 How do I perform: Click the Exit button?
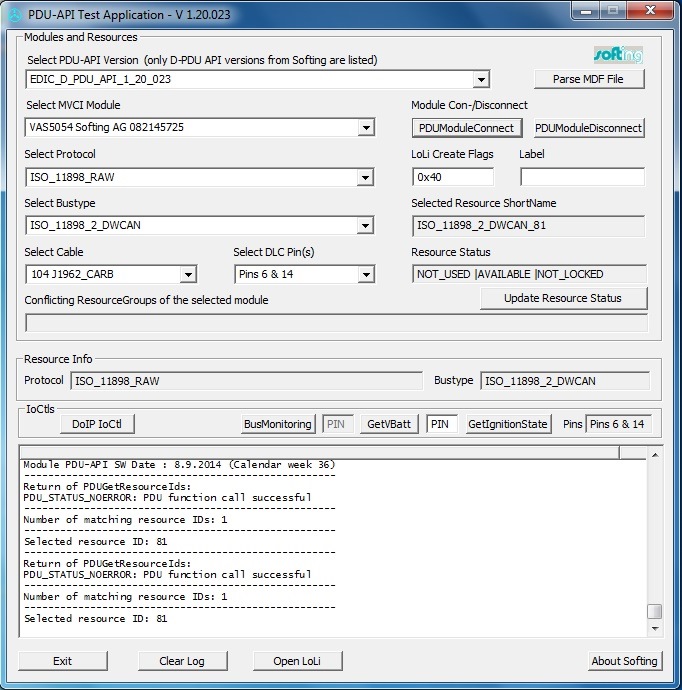(x=63, y=661)
